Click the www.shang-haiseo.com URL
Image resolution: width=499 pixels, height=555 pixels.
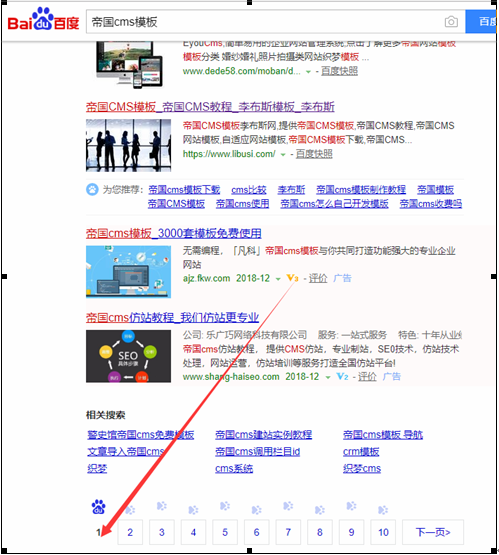pos(231,376)
